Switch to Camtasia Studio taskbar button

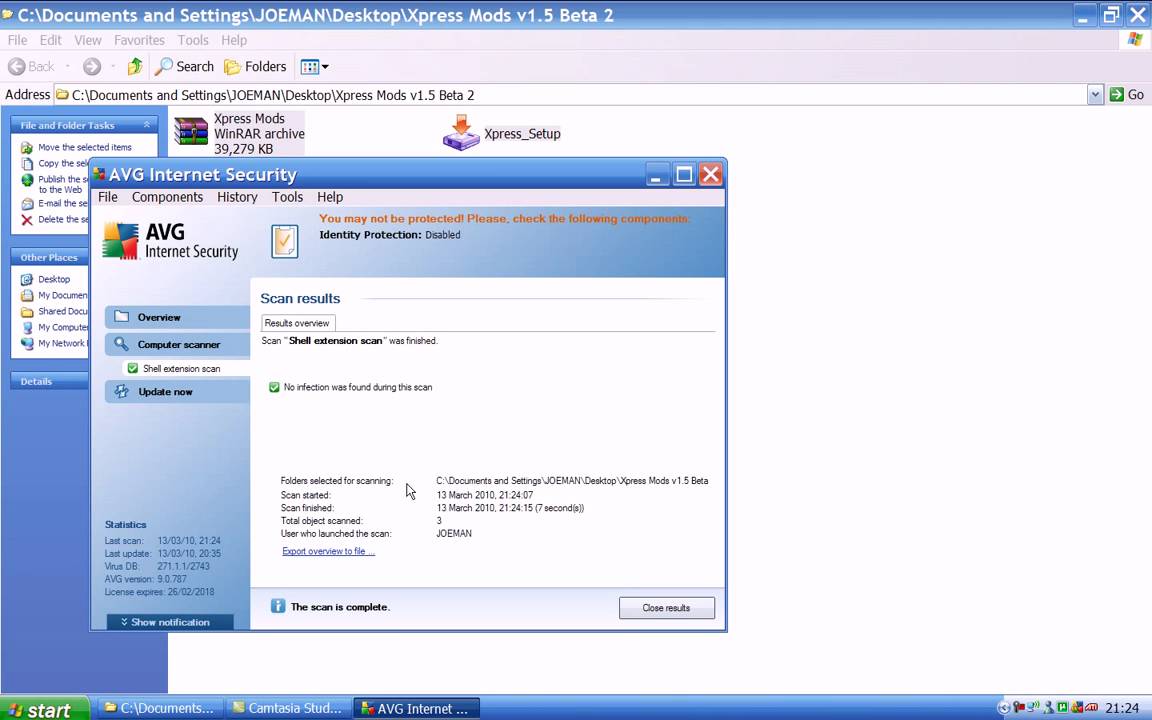point(288,708)
